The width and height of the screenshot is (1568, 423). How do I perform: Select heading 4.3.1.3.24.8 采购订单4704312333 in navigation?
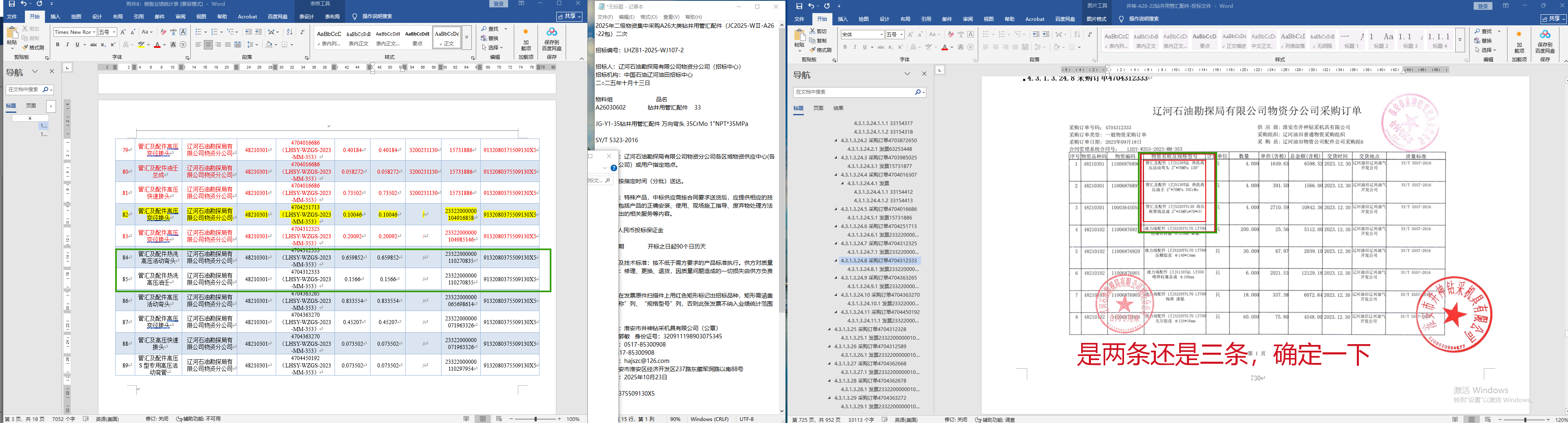click(879, 260)
